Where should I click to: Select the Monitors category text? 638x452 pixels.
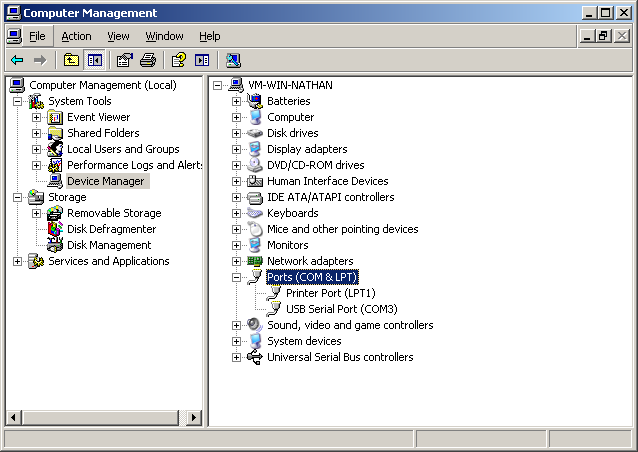pos(288,245)
